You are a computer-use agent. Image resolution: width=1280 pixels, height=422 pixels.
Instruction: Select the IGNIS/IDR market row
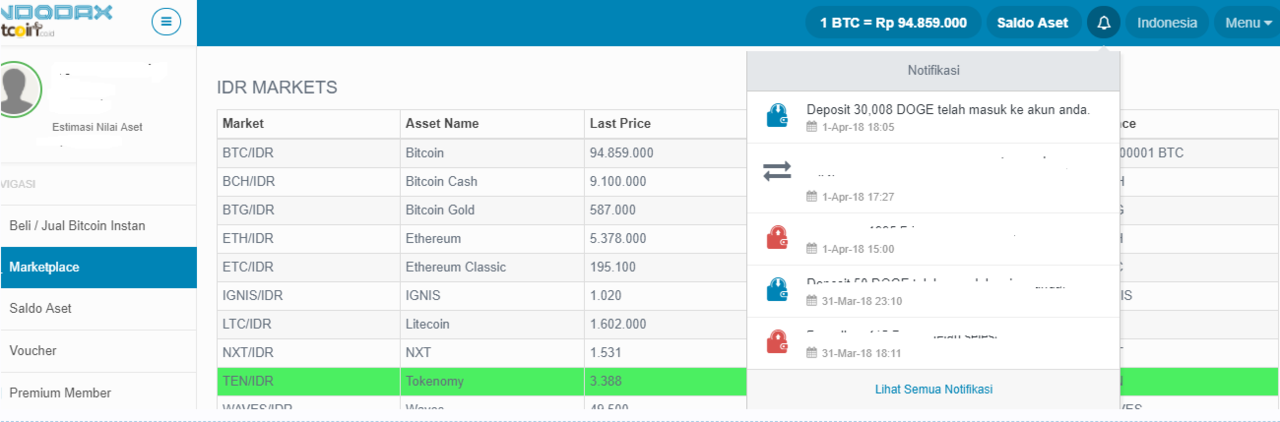coord(482,296)
